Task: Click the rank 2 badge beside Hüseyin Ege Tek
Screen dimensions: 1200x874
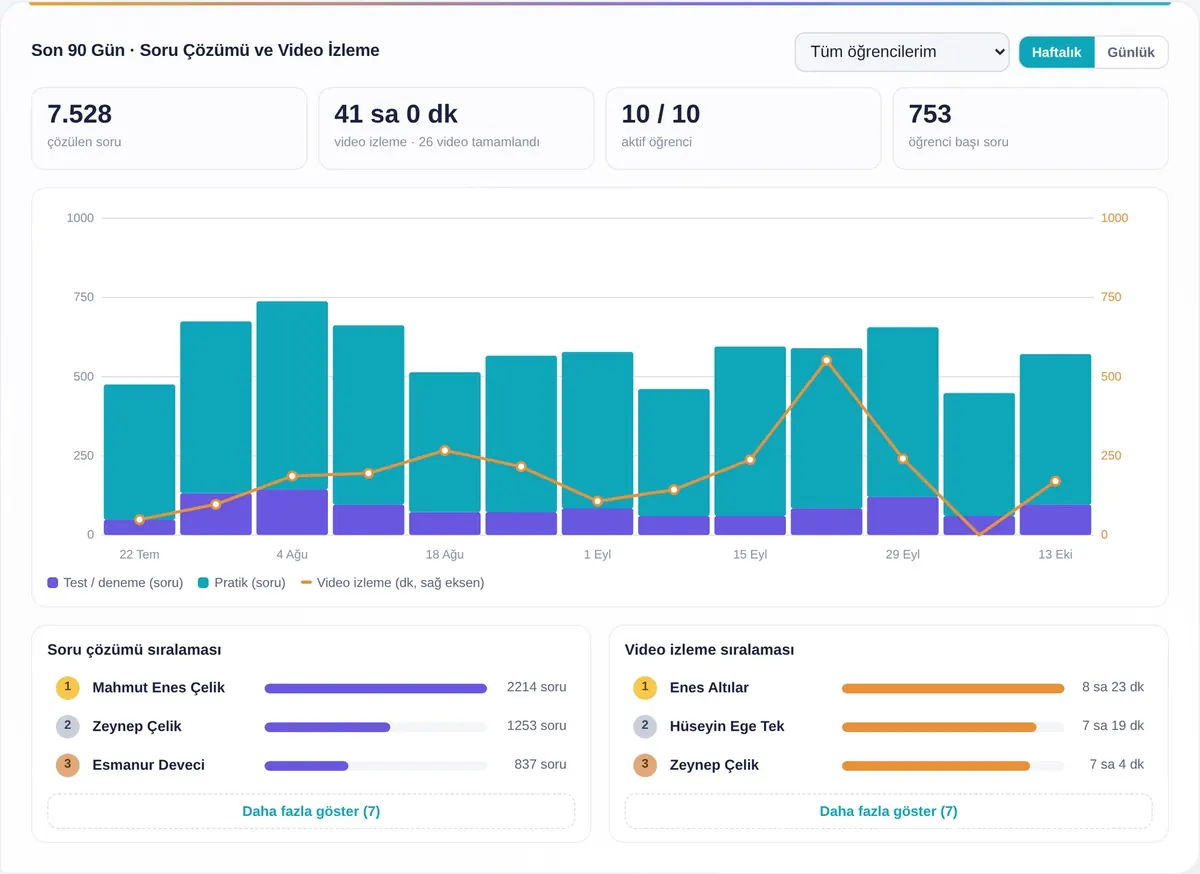Action: tap(645, 727)
